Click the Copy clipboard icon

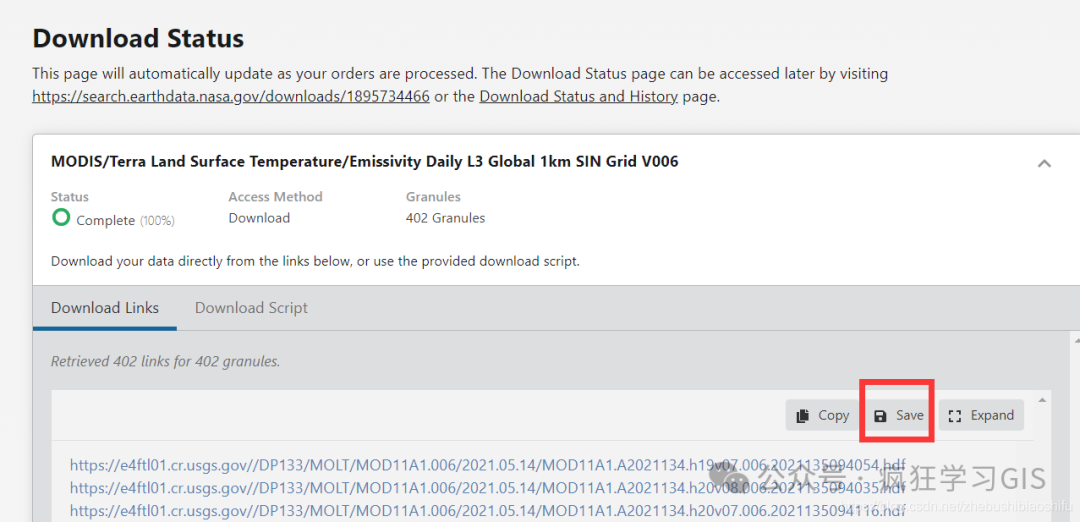coord(802,416)
